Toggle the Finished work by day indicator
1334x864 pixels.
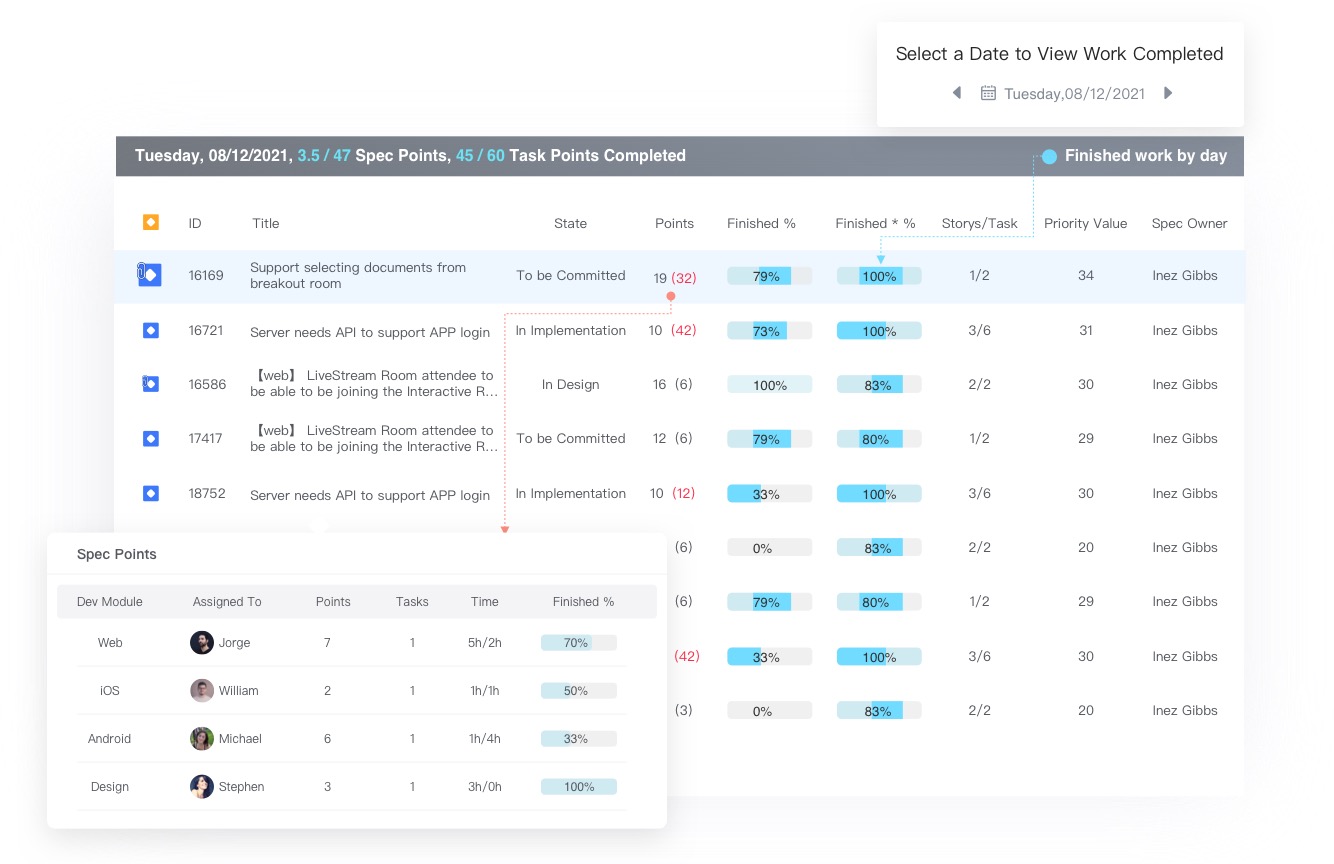click(x=1049, y=156)
